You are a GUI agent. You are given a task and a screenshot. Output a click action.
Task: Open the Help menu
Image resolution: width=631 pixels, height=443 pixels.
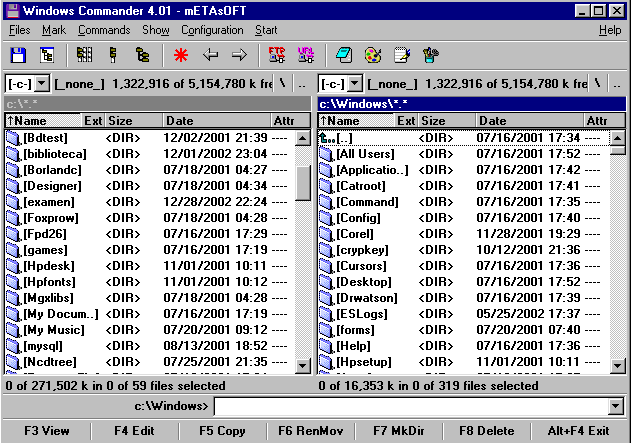click(x=610, y=30)
